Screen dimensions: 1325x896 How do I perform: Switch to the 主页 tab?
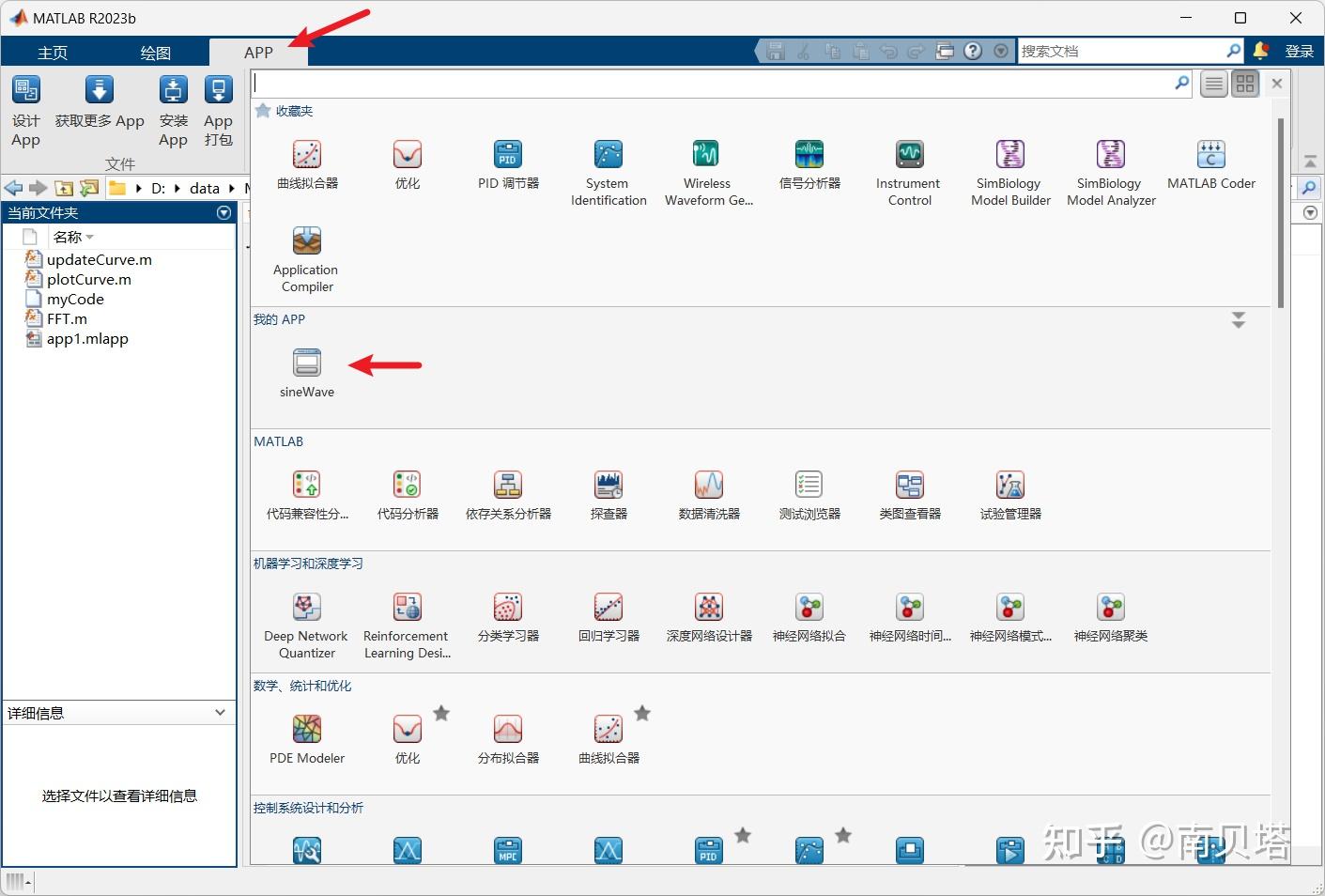(52, 53)
